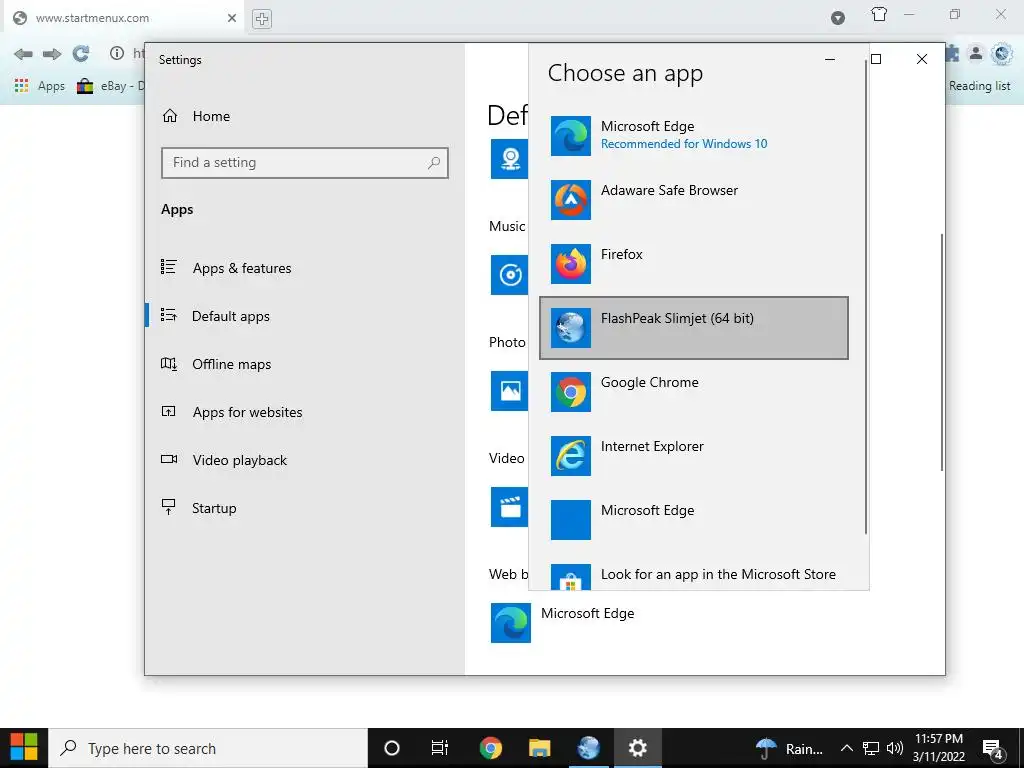The image size is (1024, 768).
Task: Reload the page in the browser
Action: (x=80, y=54)
